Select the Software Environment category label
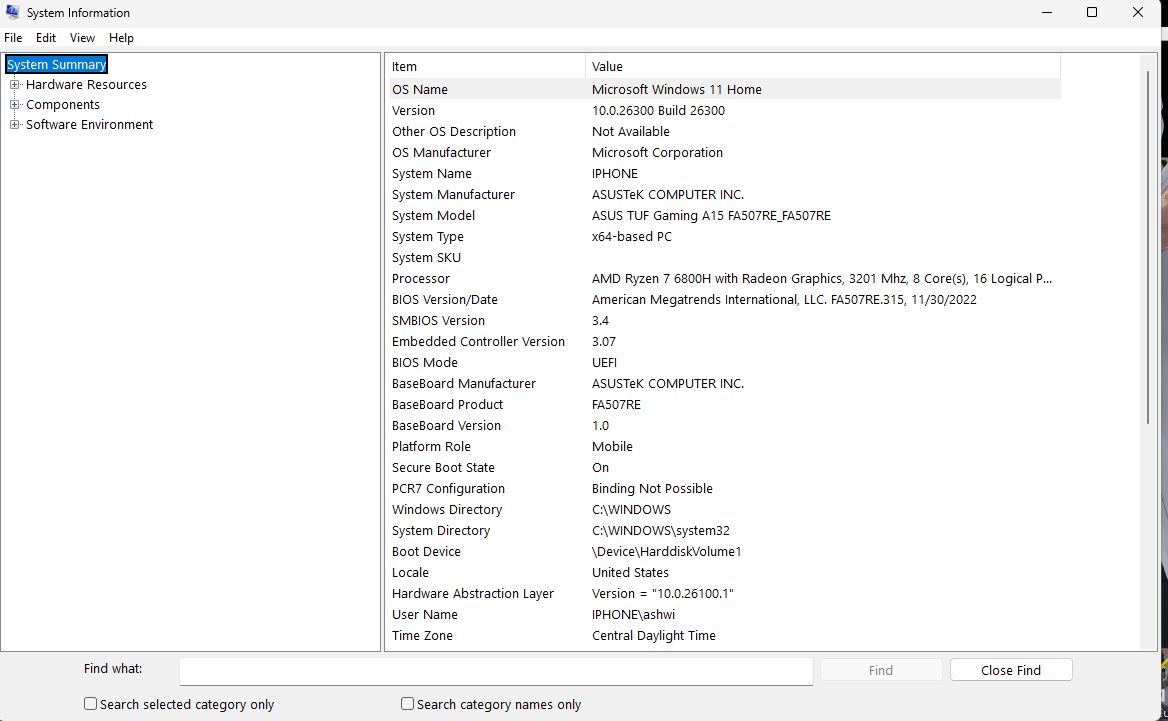Viewport: 1168px width, 721px height. (x=89, y=125)
